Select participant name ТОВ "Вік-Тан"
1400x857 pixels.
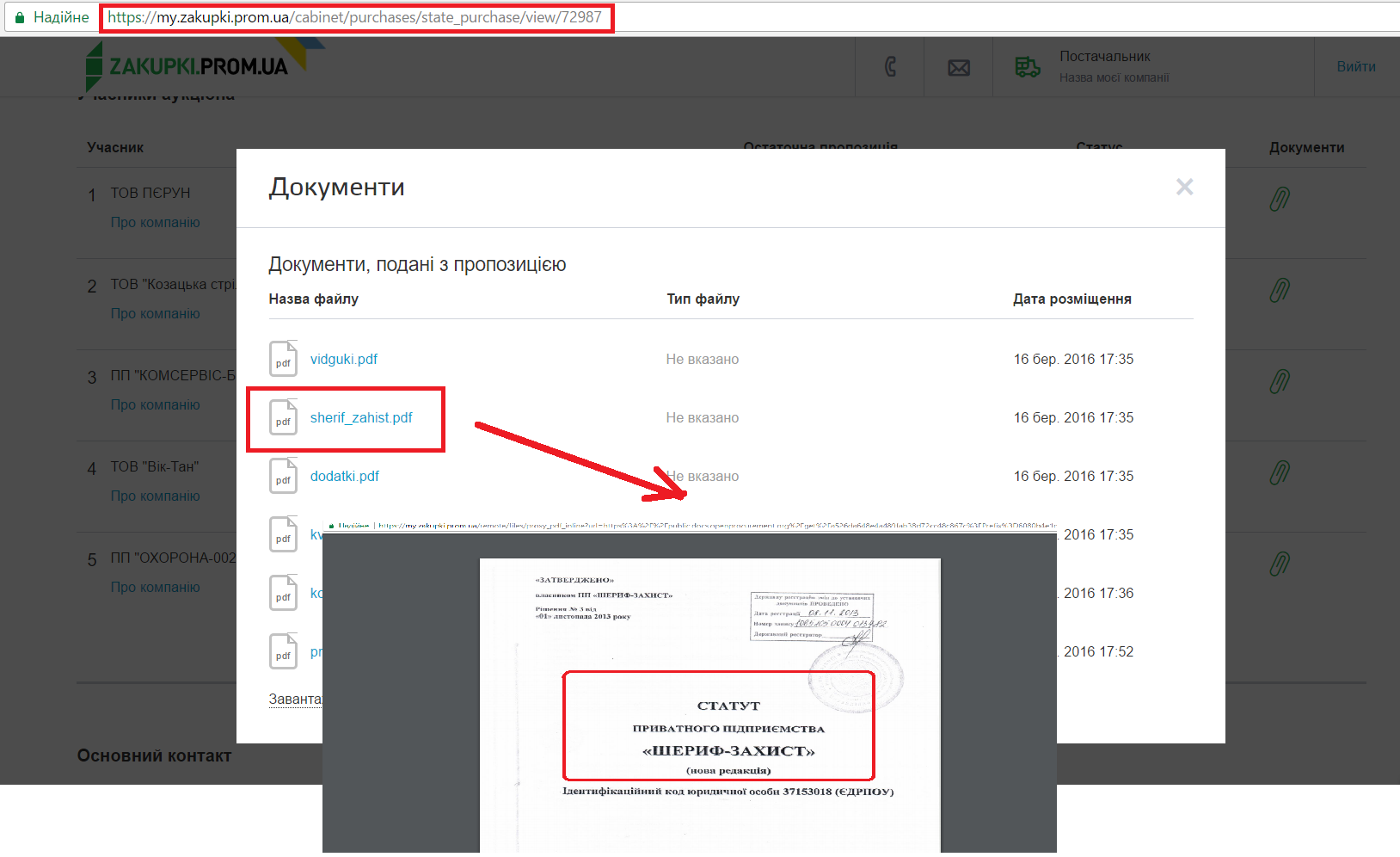(x=155, y=466)
